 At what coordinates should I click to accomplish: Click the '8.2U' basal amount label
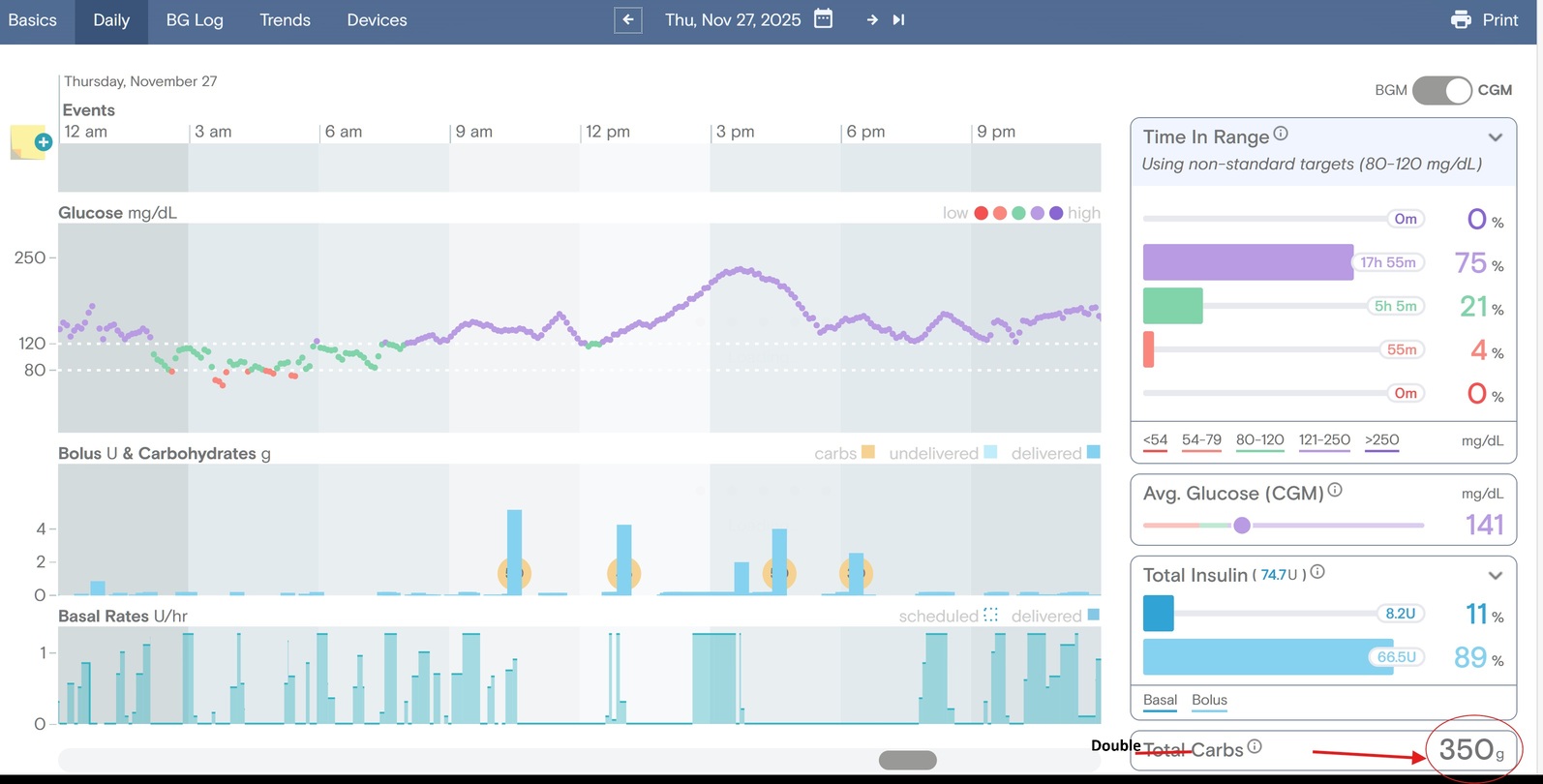coord(1401,614)
